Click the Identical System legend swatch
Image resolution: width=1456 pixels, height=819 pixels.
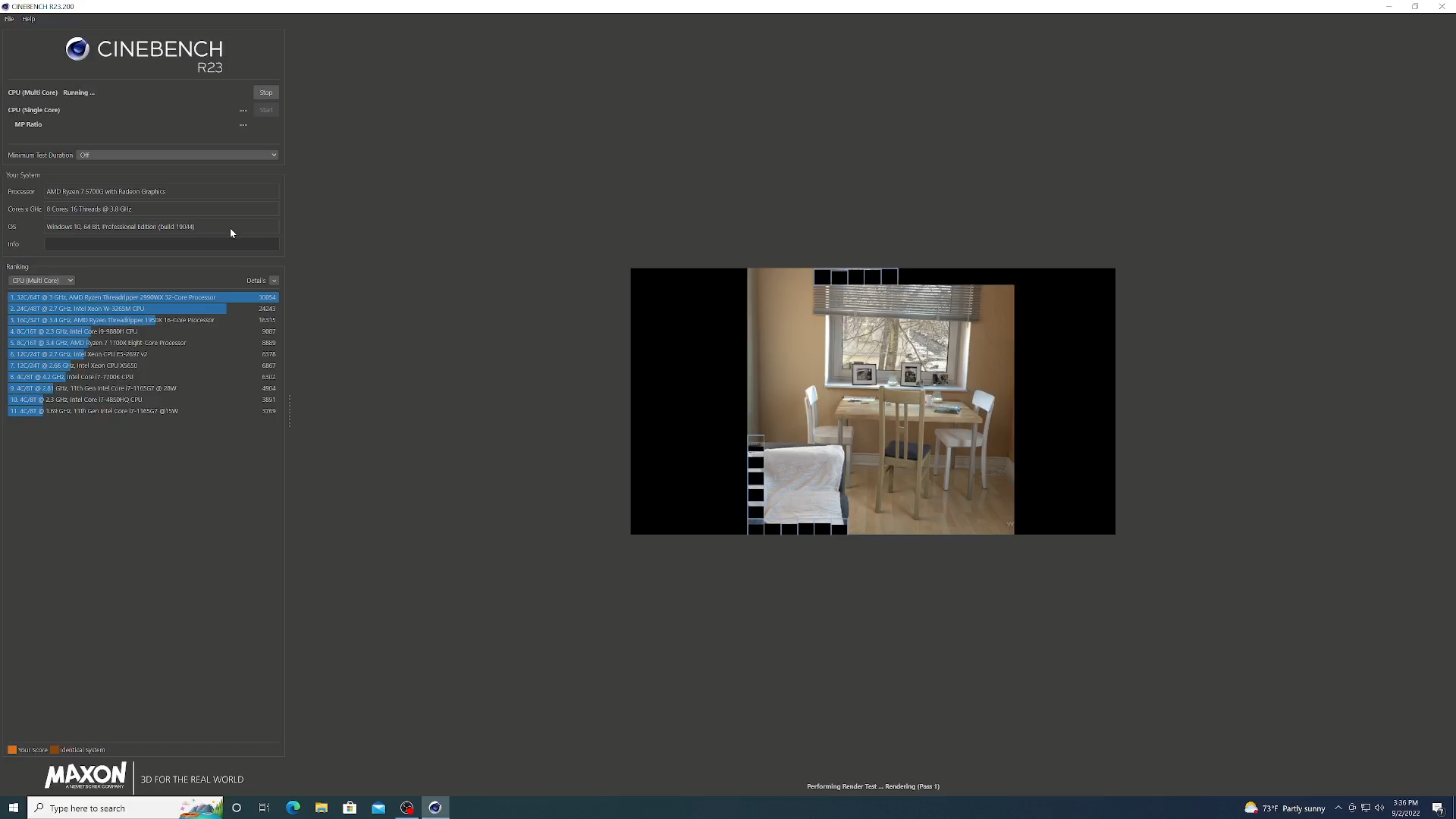[x=55, y=750]
